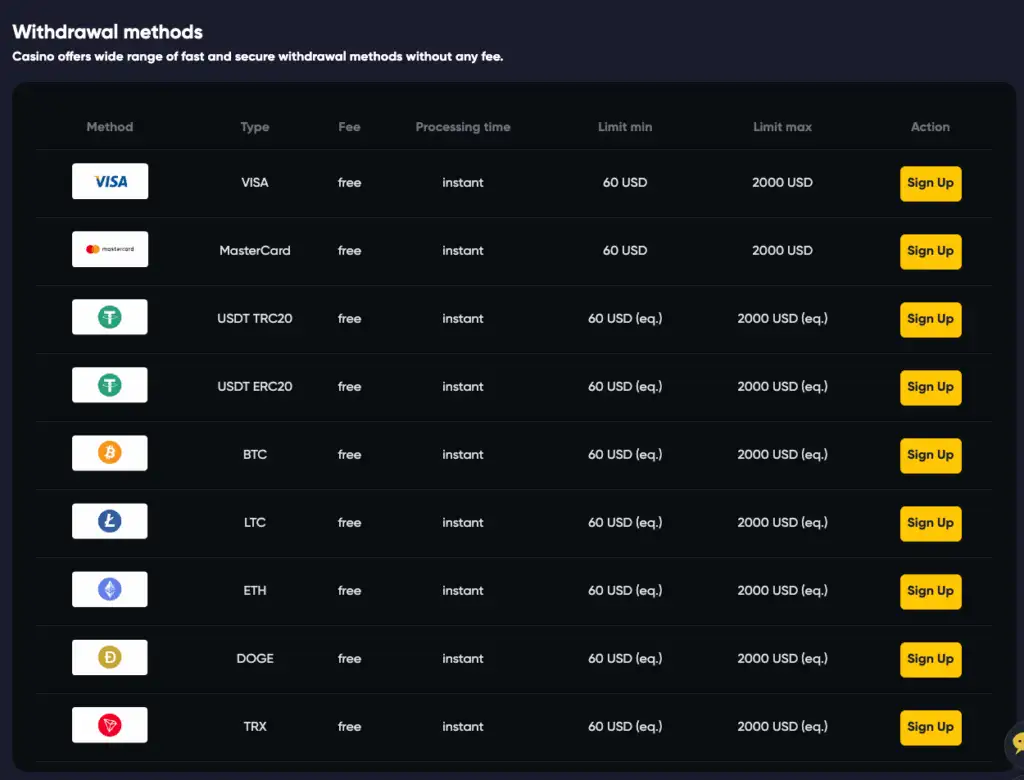Click the 2000 USD maximum in VISA row

click(x=782, y=182)
